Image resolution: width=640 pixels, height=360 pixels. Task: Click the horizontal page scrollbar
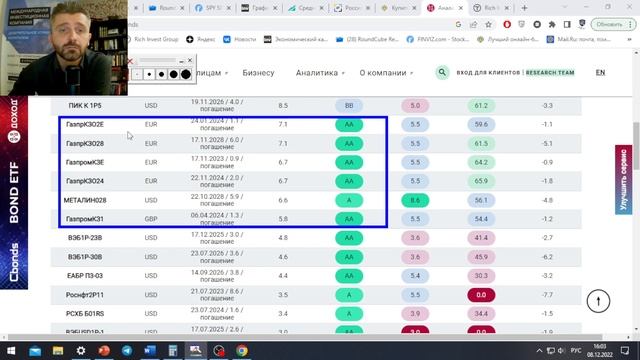pyautogui.click(x=305, y=337)
